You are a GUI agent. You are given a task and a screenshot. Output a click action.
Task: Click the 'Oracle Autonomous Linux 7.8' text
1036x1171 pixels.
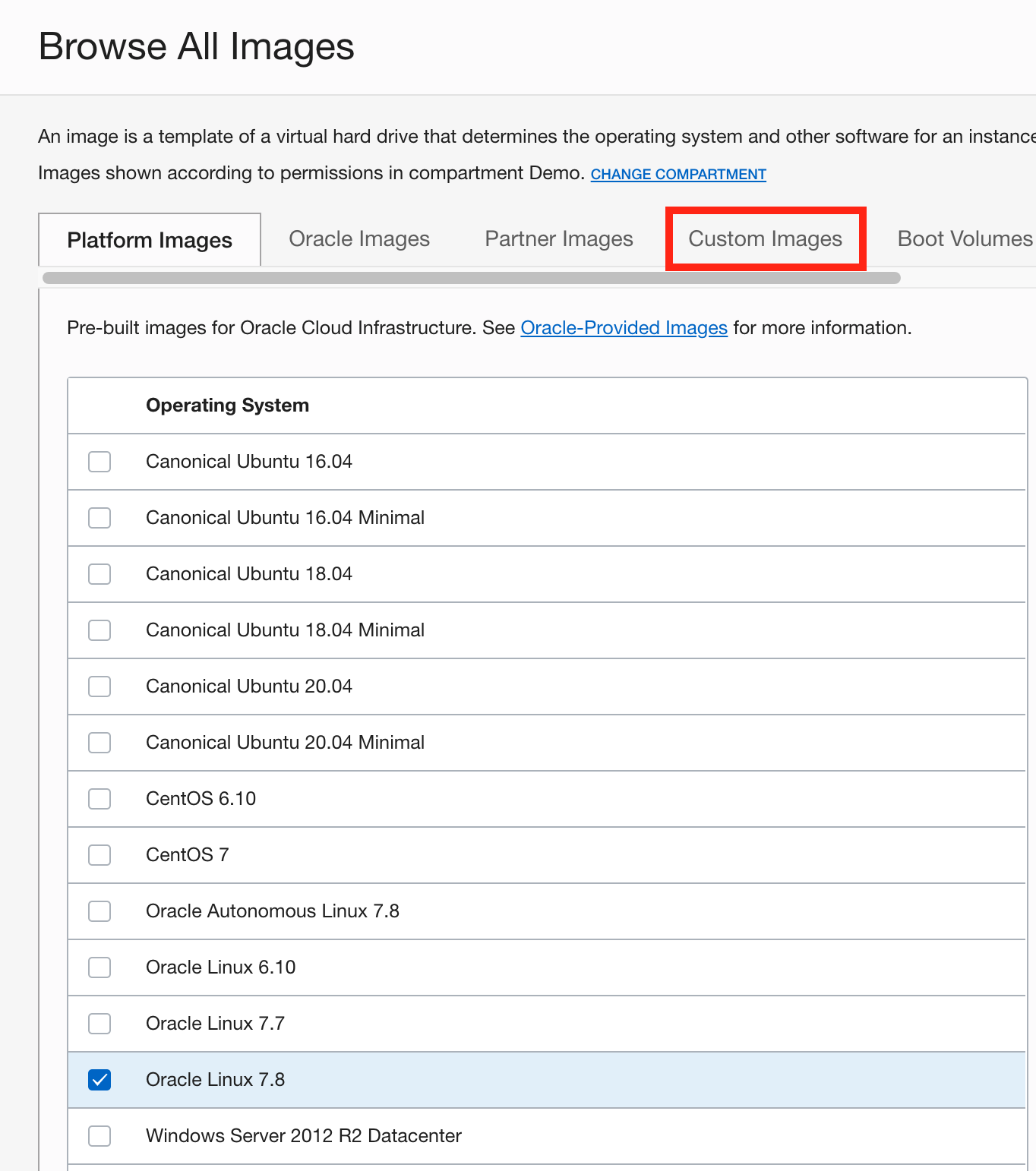273,911
